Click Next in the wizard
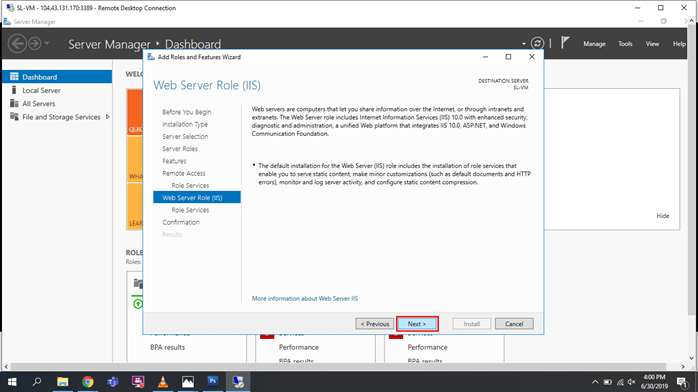This screenshot has width=698, height=392. (417, 323)
